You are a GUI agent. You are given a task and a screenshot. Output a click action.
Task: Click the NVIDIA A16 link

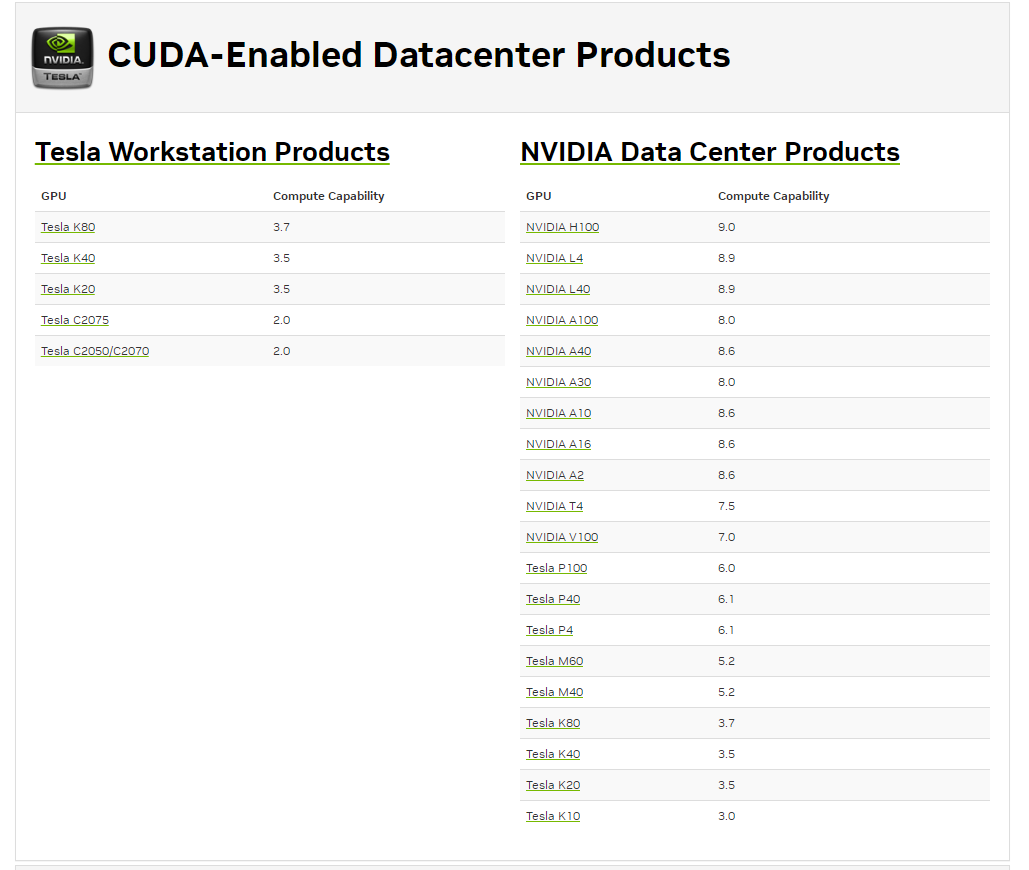[558, 444]
